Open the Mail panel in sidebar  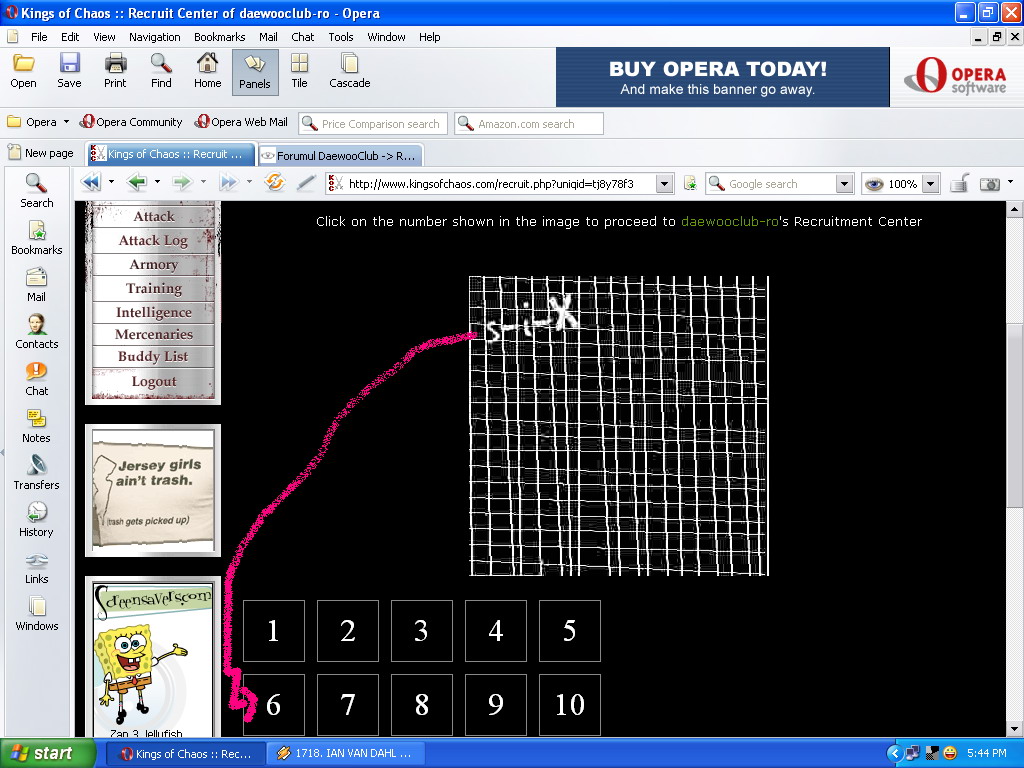tap(37, 285)
